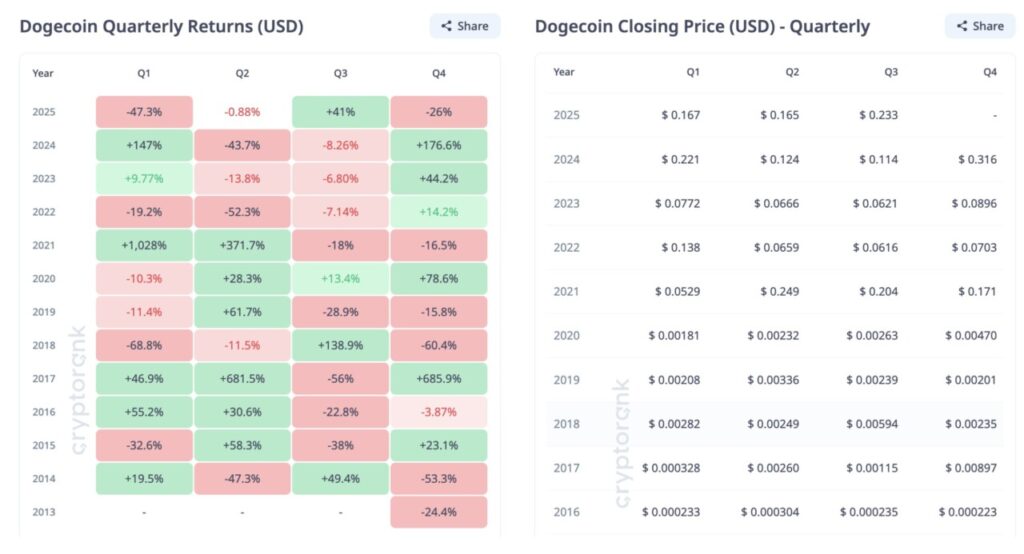Click the 2024 Q4 +176.6% return cell
1024x554 pixels.
point(438,145)
